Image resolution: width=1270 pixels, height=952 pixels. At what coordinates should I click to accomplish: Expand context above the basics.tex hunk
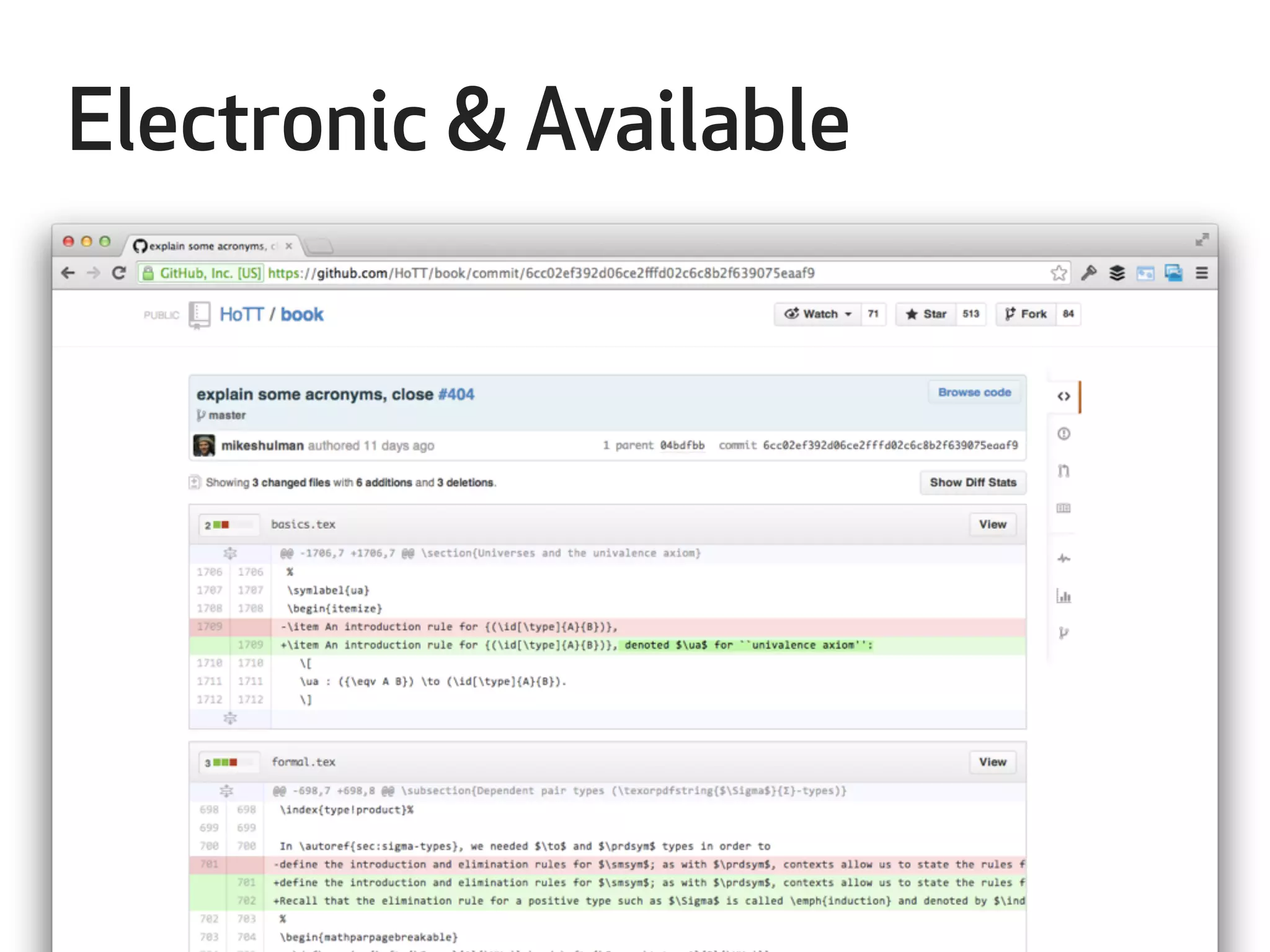[230, 553]
